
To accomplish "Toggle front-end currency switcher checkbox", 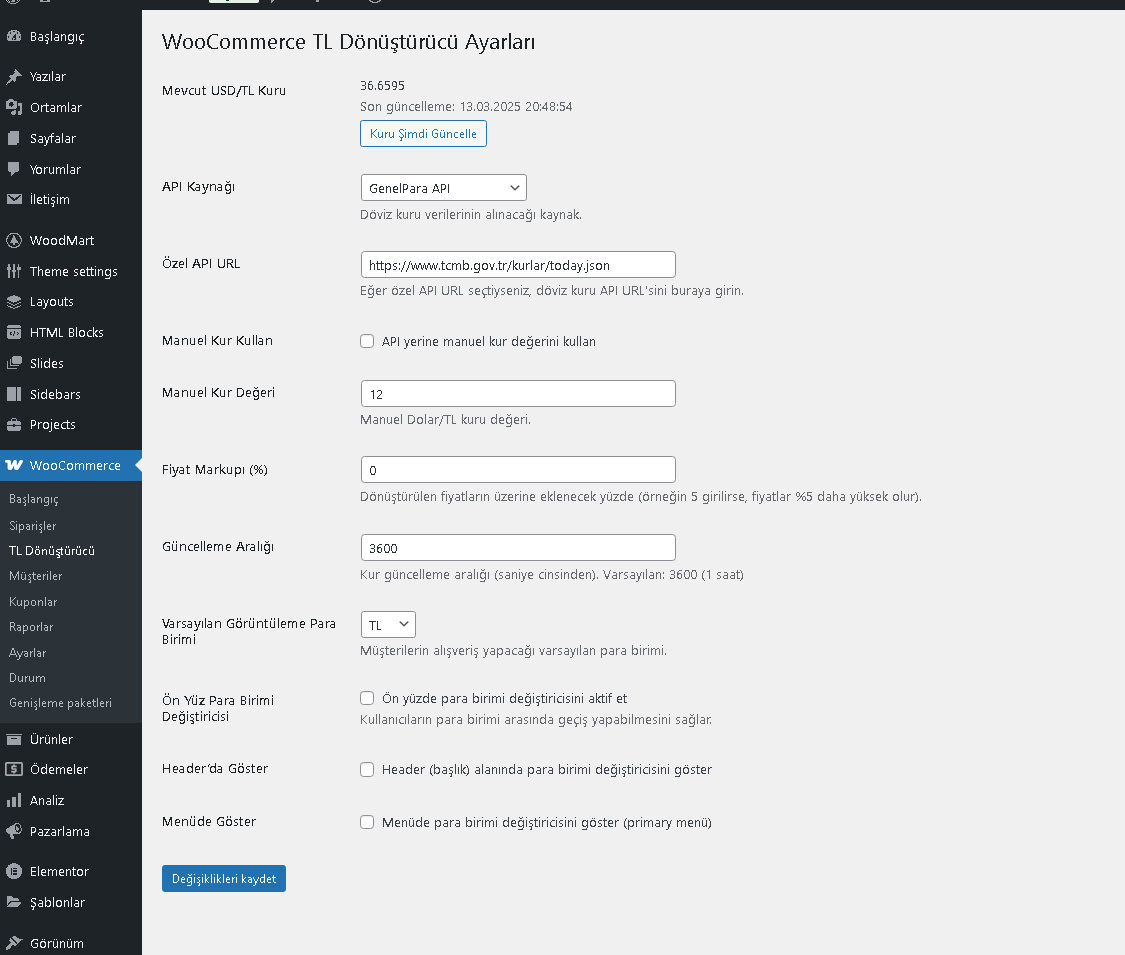I will (367, 698).
